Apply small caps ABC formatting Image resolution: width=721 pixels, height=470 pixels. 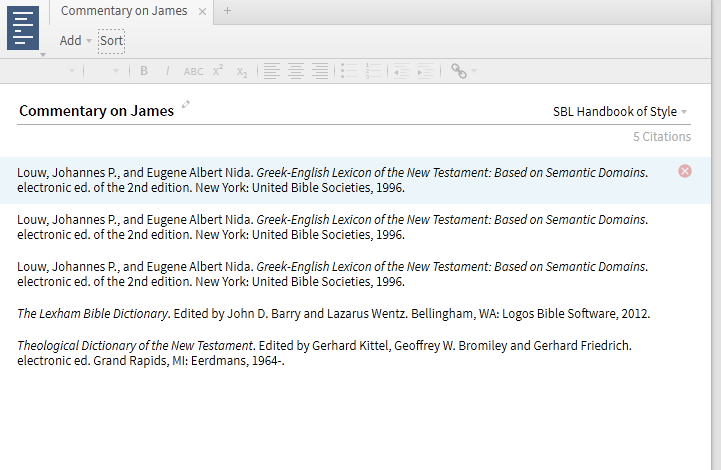193,71
